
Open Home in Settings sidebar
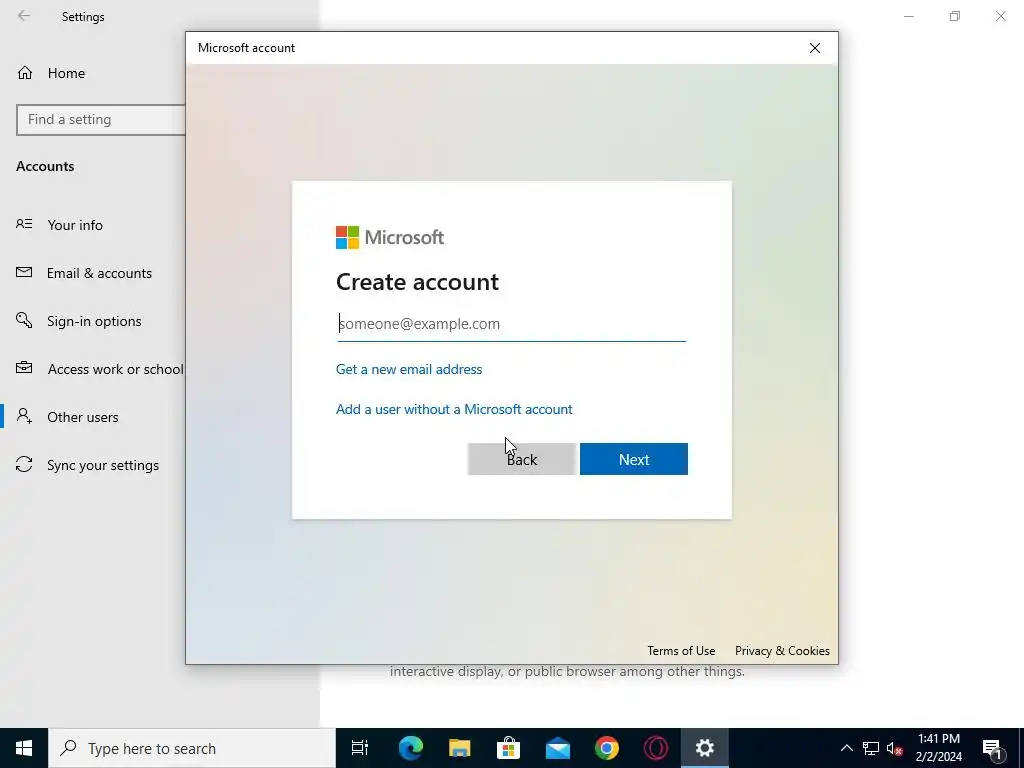[x=66, y=73]
